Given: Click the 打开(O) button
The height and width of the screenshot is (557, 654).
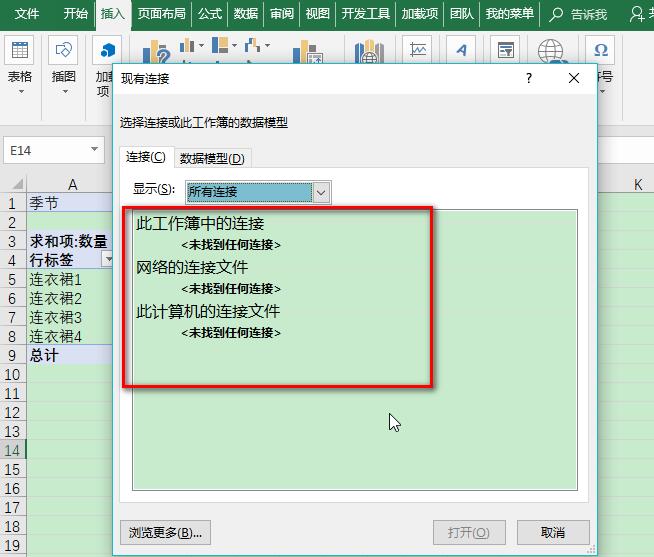Looking at the screenshot, I should pos(469,532).
